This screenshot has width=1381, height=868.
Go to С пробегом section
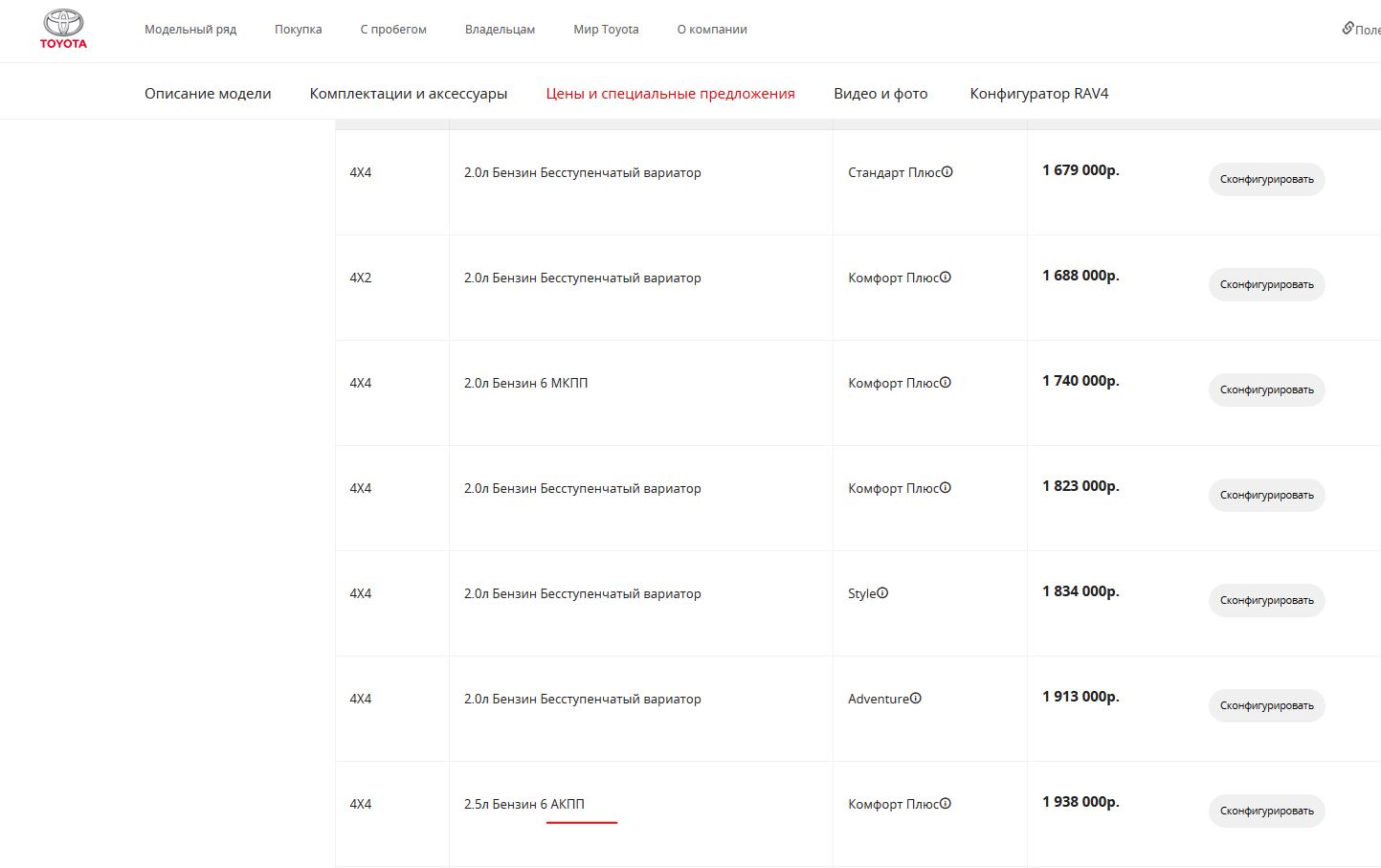[x=393, y=30]
